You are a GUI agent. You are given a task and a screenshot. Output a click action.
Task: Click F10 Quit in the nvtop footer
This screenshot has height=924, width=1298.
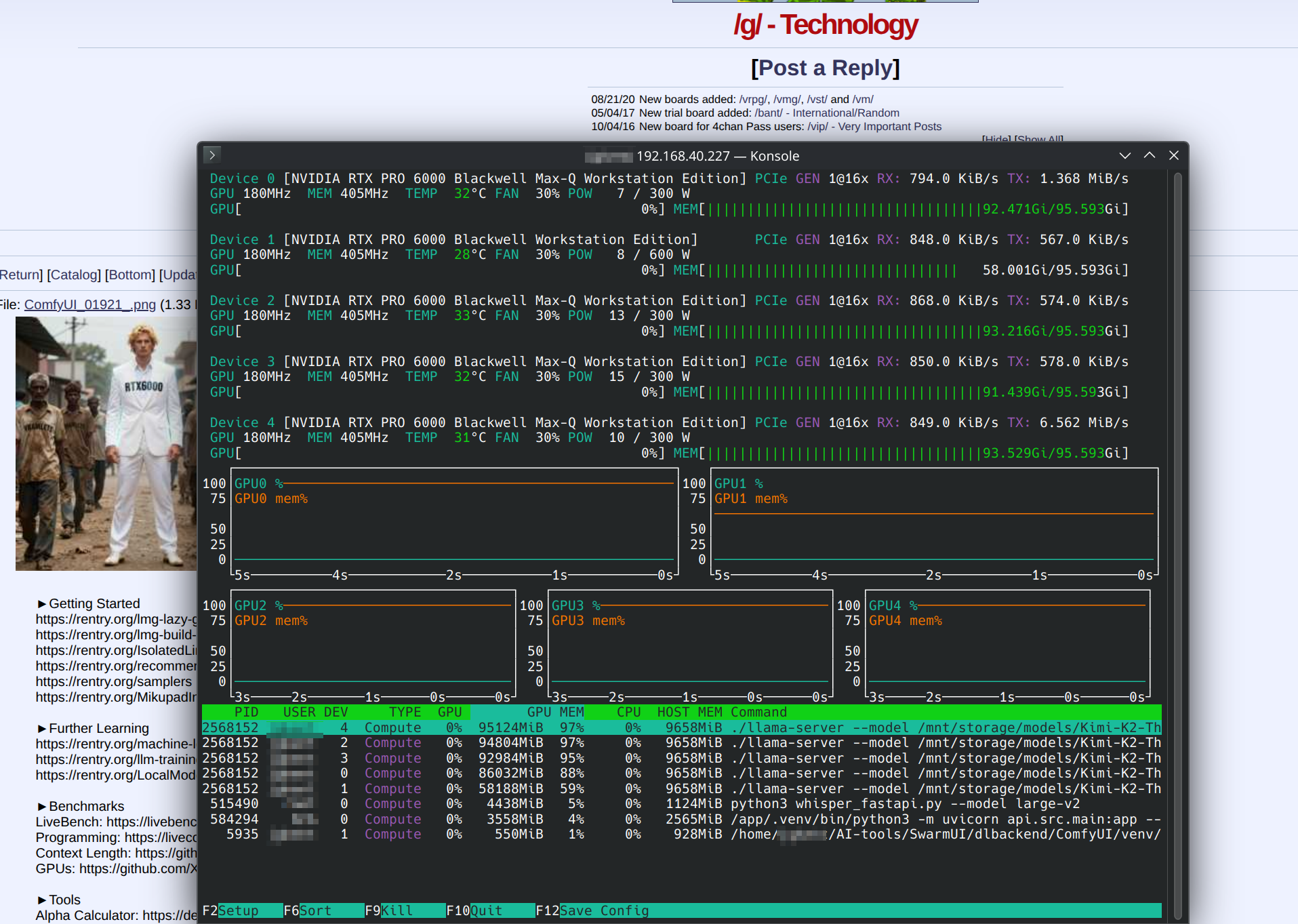[486, 910]
